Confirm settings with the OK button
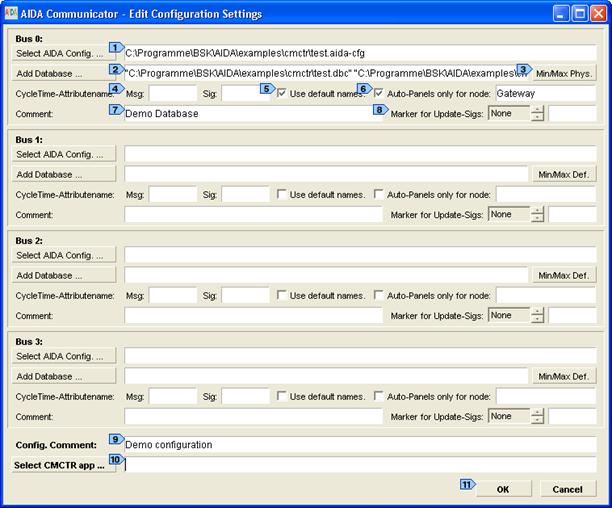Viewport: 612px width, 508px height. (x=503, y=489)
